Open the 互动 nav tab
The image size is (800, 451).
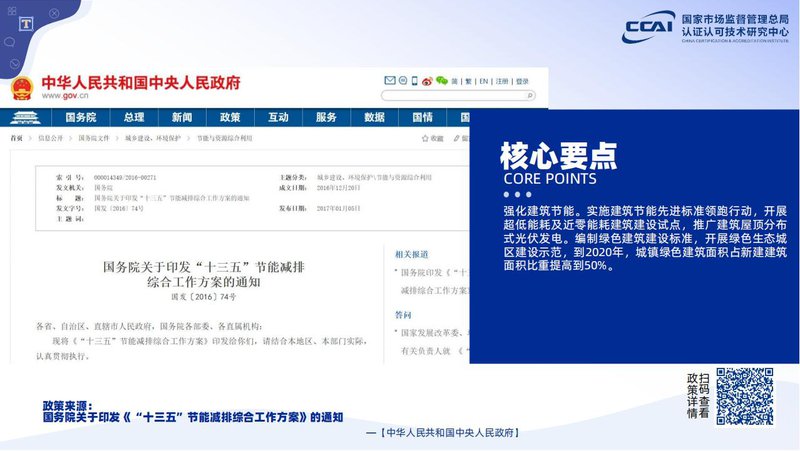[279, 117]
